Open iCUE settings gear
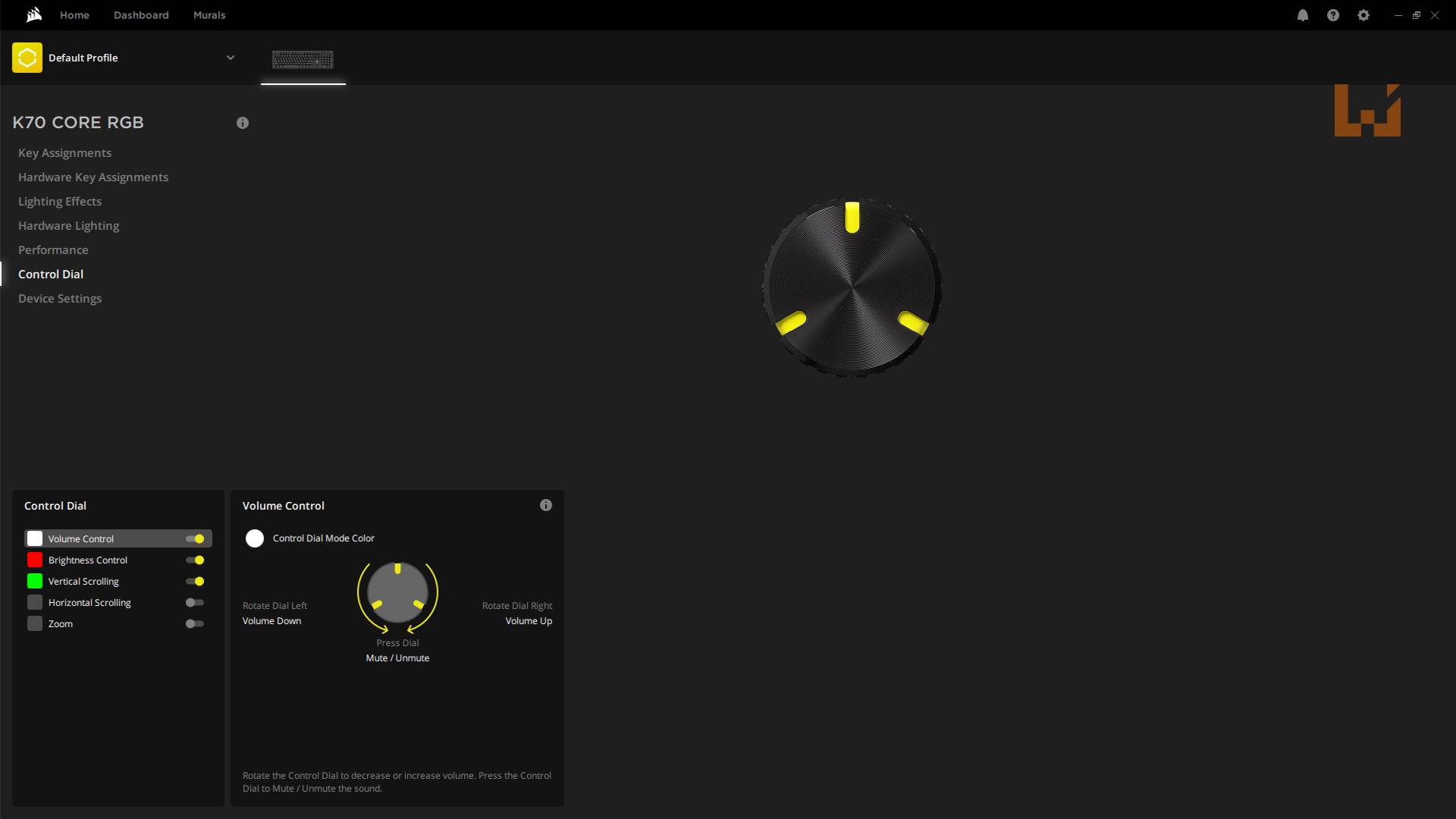The height and width of the screenshot is (819, 1456). [1363, 15]
